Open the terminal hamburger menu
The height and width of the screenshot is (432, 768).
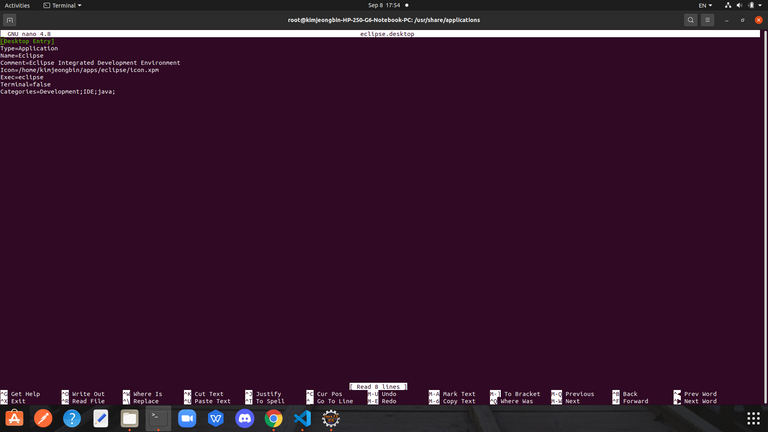point(707,20)
